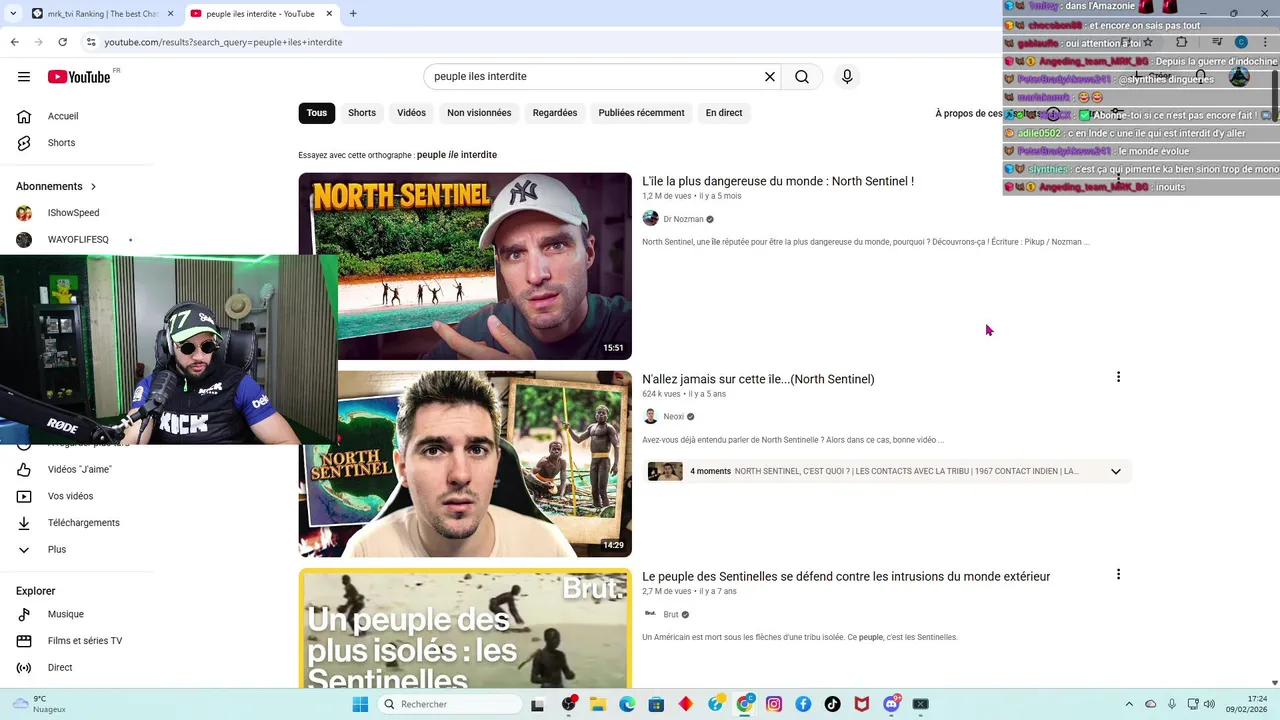Viewport: 1280px width, 720px height.
Task: Reload the current page
Action: (62, 42)
